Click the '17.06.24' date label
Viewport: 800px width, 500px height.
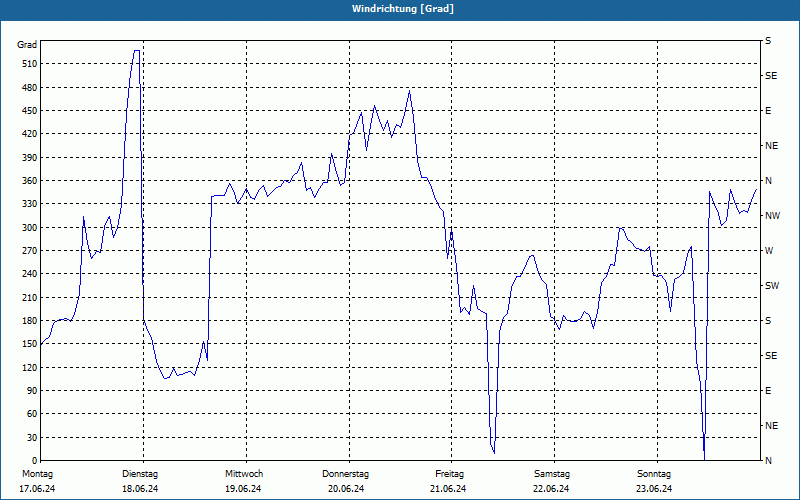coord(37,489)
